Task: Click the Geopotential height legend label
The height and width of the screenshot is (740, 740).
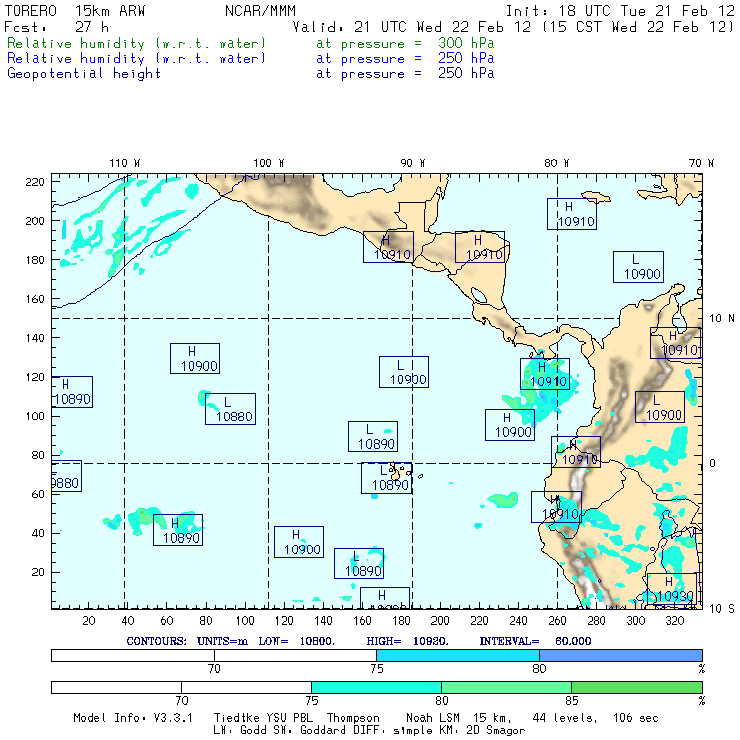Action: click(x=84, y=73)
